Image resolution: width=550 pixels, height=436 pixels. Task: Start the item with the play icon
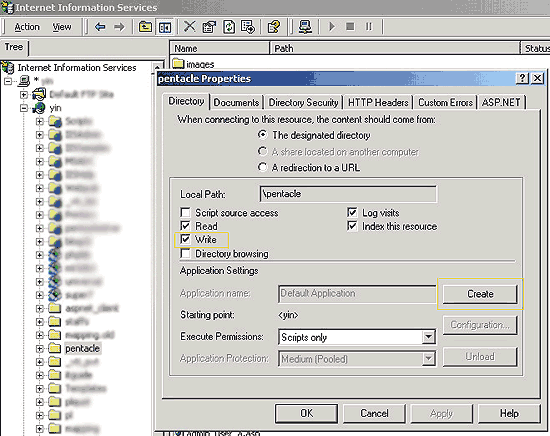coord(332,27)
